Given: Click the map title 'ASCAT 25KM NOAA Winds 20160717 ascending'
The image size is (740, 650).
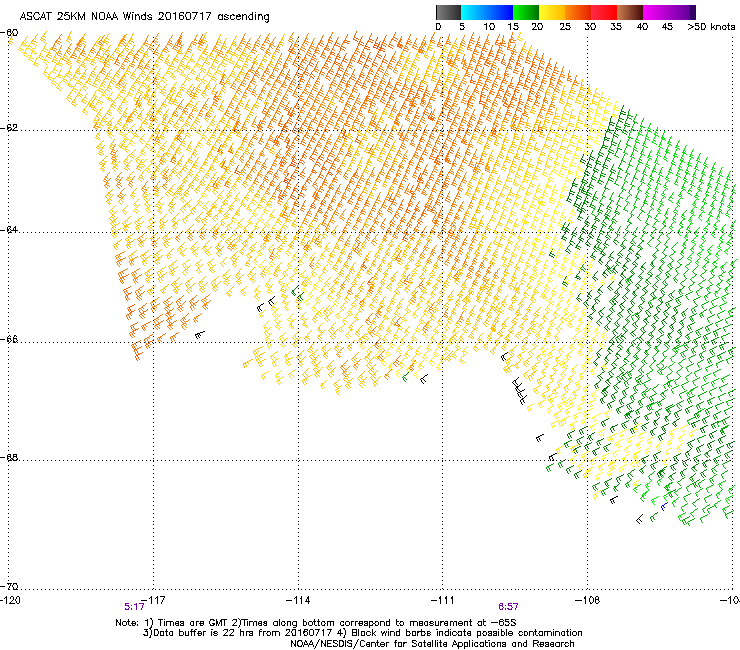Looking at the screenshot, I should [x=144, y=17].
